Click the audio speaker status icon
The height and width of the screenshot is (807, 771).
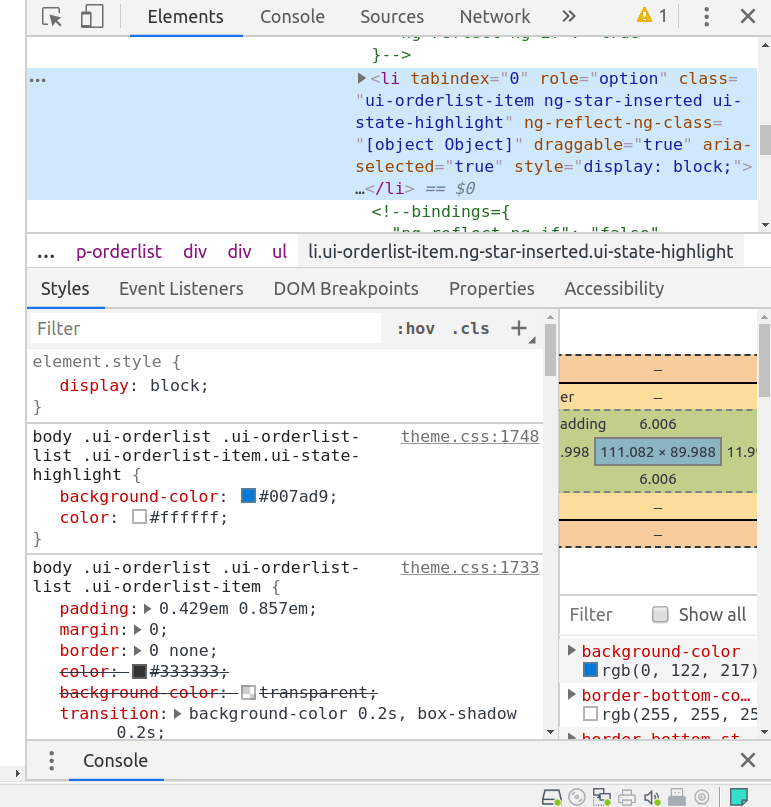pos(652,797)
